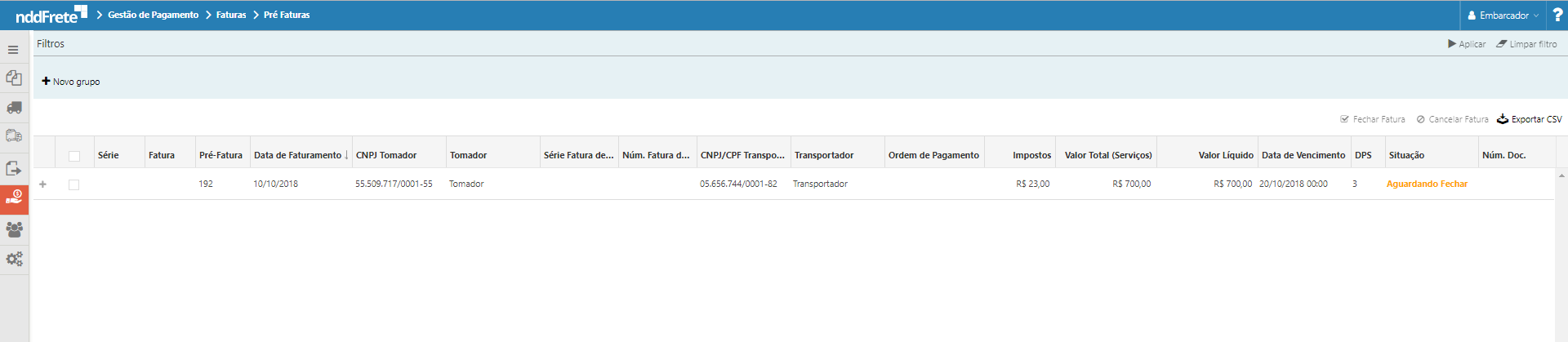
Task: Click the table scrollbar up arrow
Action: coord(1561,175)
